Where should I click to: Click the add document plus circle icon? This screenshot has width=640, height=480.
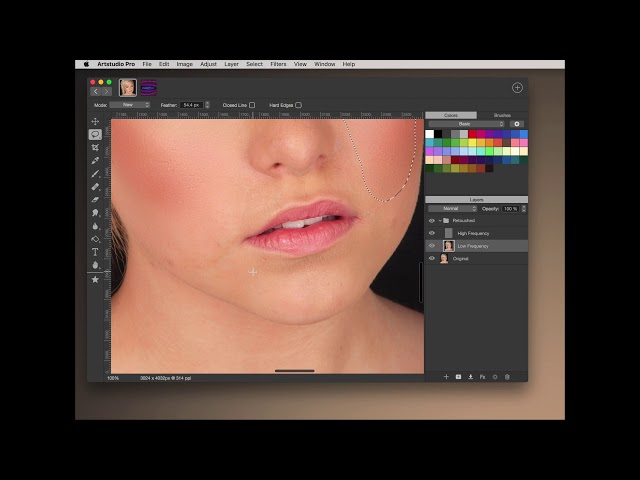click(x=517, y=88)
